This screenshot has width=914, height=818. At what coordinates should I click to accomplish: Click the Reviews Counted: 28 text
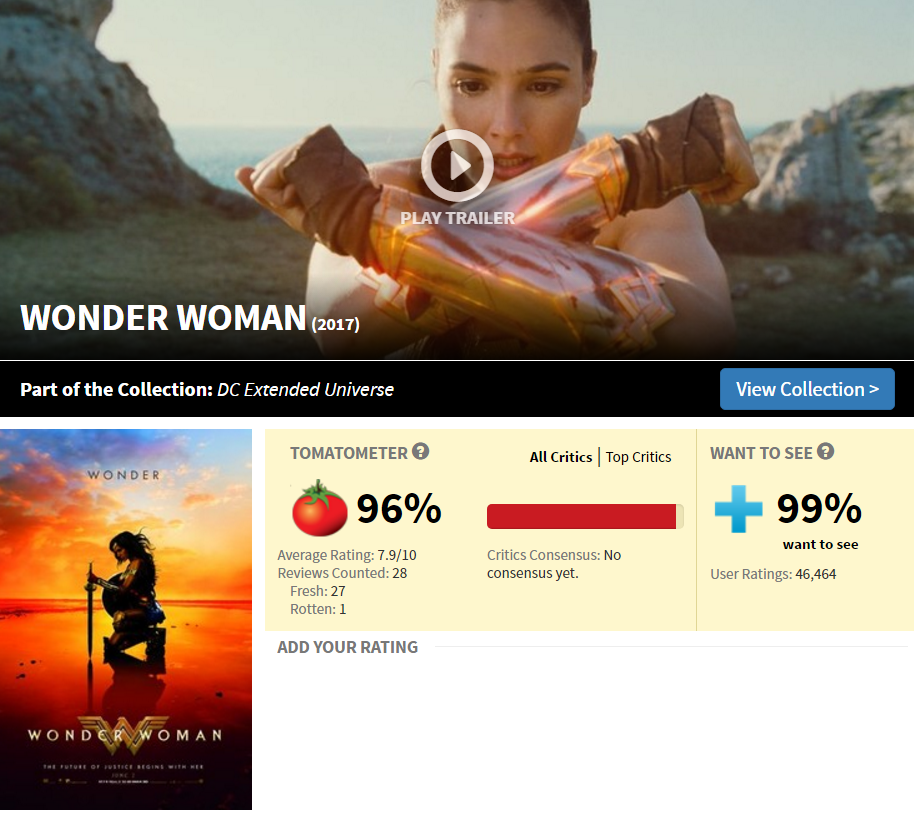point(342,573)
